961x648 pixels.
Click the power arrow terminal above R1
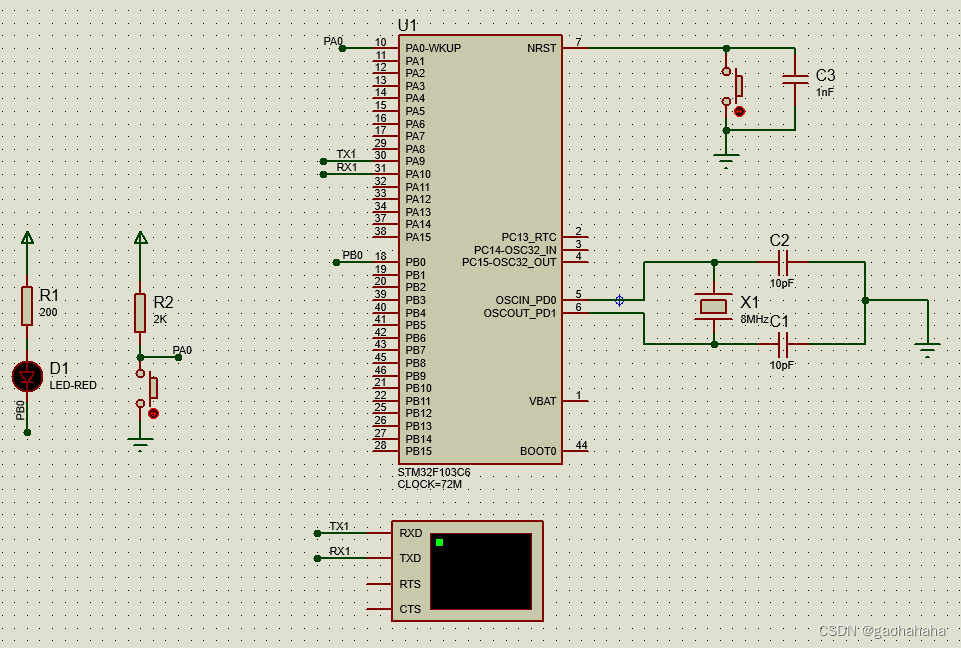click(26, 238)
